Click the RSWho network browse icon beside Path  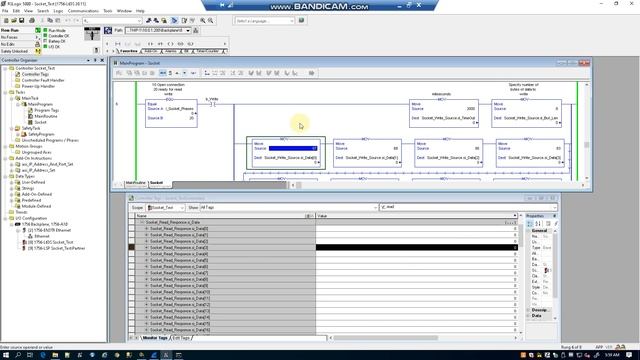point(196,31)
